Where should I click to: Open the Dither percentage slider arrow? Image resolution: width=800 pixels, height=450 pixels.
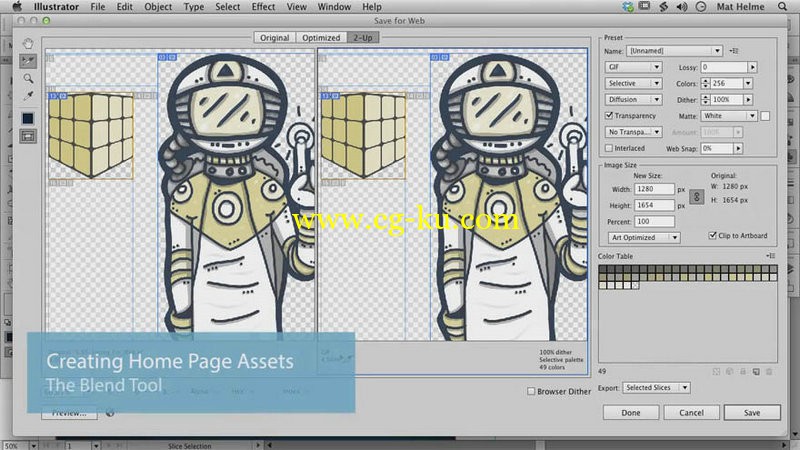tap(748, 99)
